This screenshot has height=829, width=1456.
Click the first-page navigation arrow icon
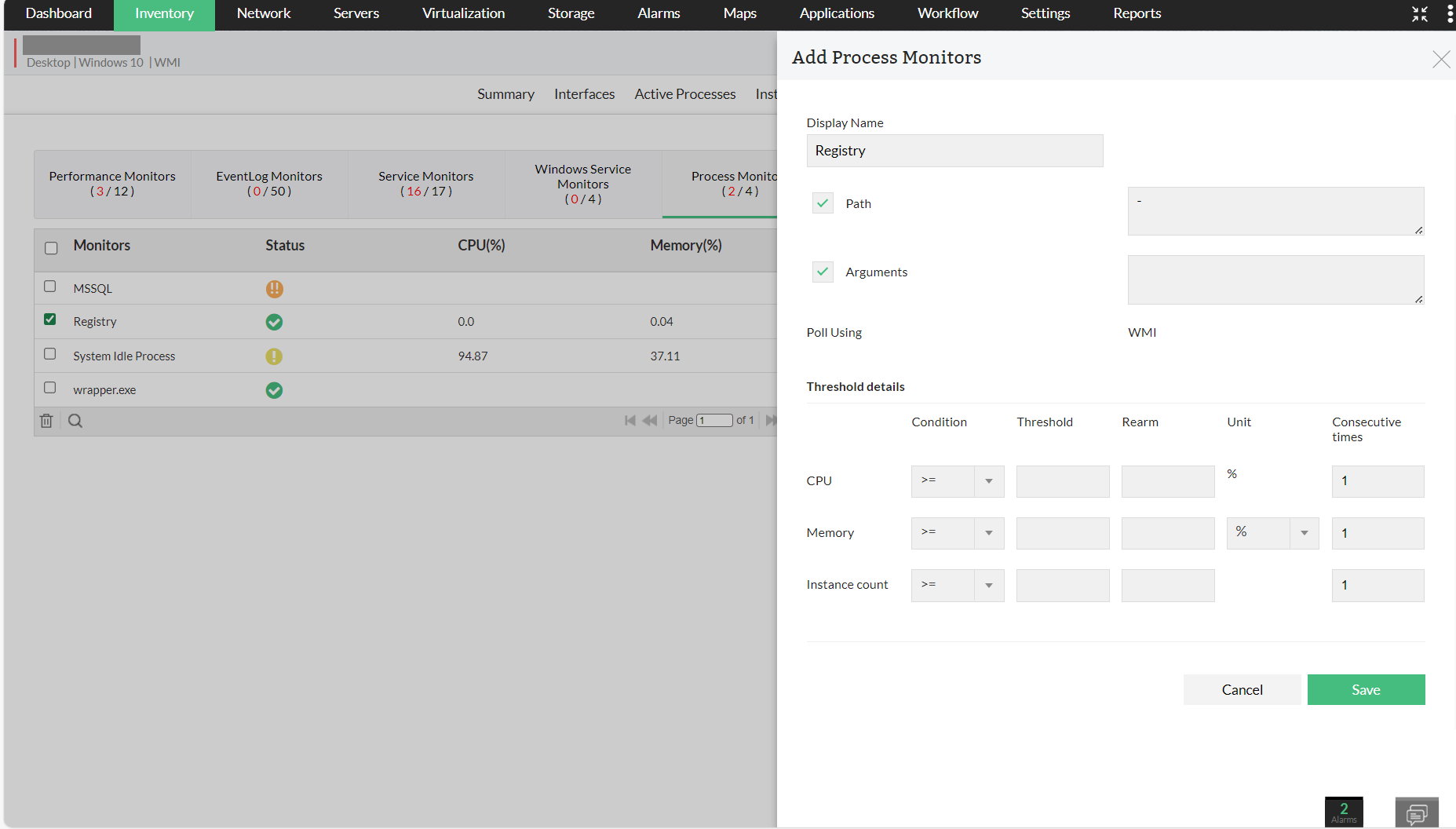(629, 421)
